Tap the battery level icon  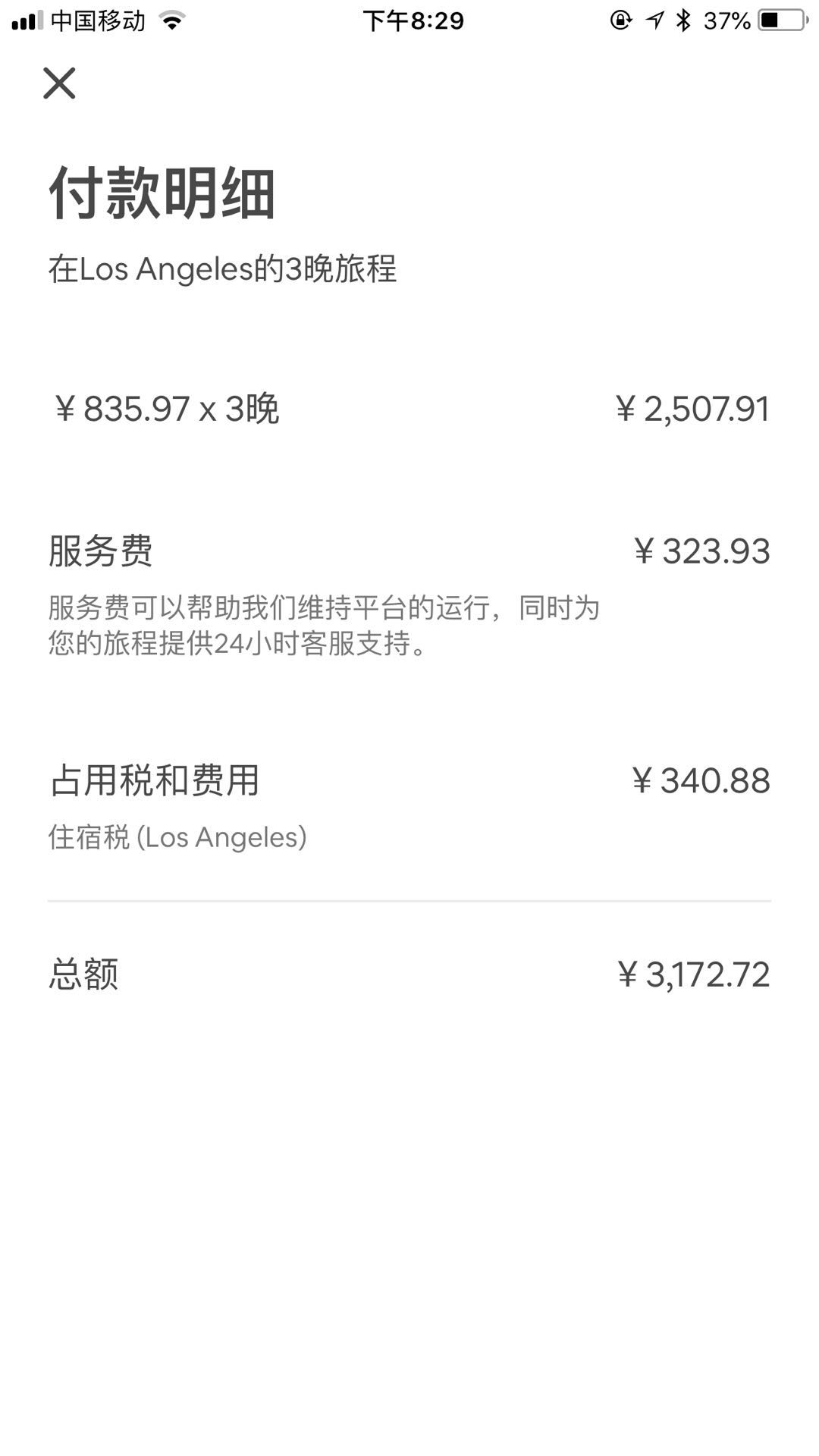tap(783, 20)
